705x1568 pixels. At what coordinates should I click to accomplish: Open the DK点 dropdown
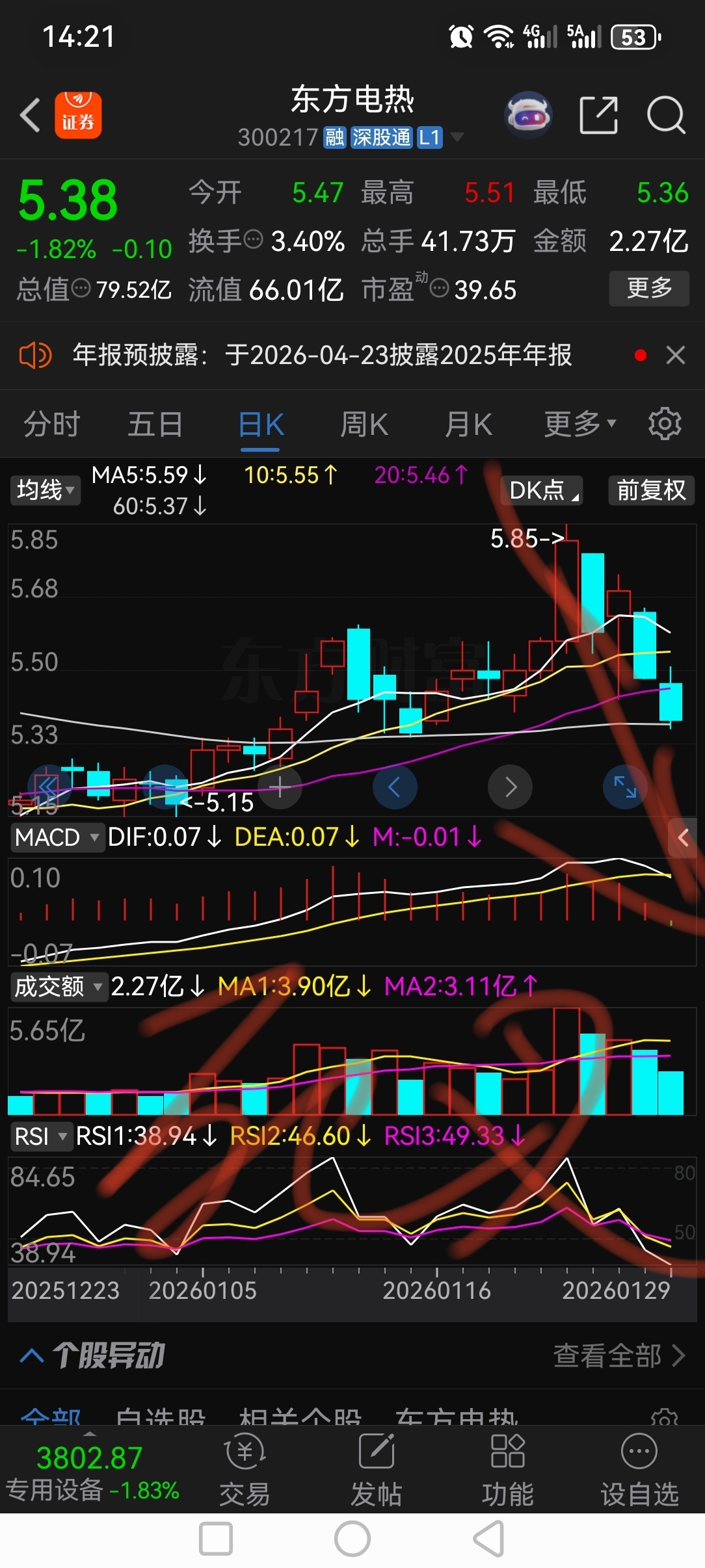(x=542, y=490)
